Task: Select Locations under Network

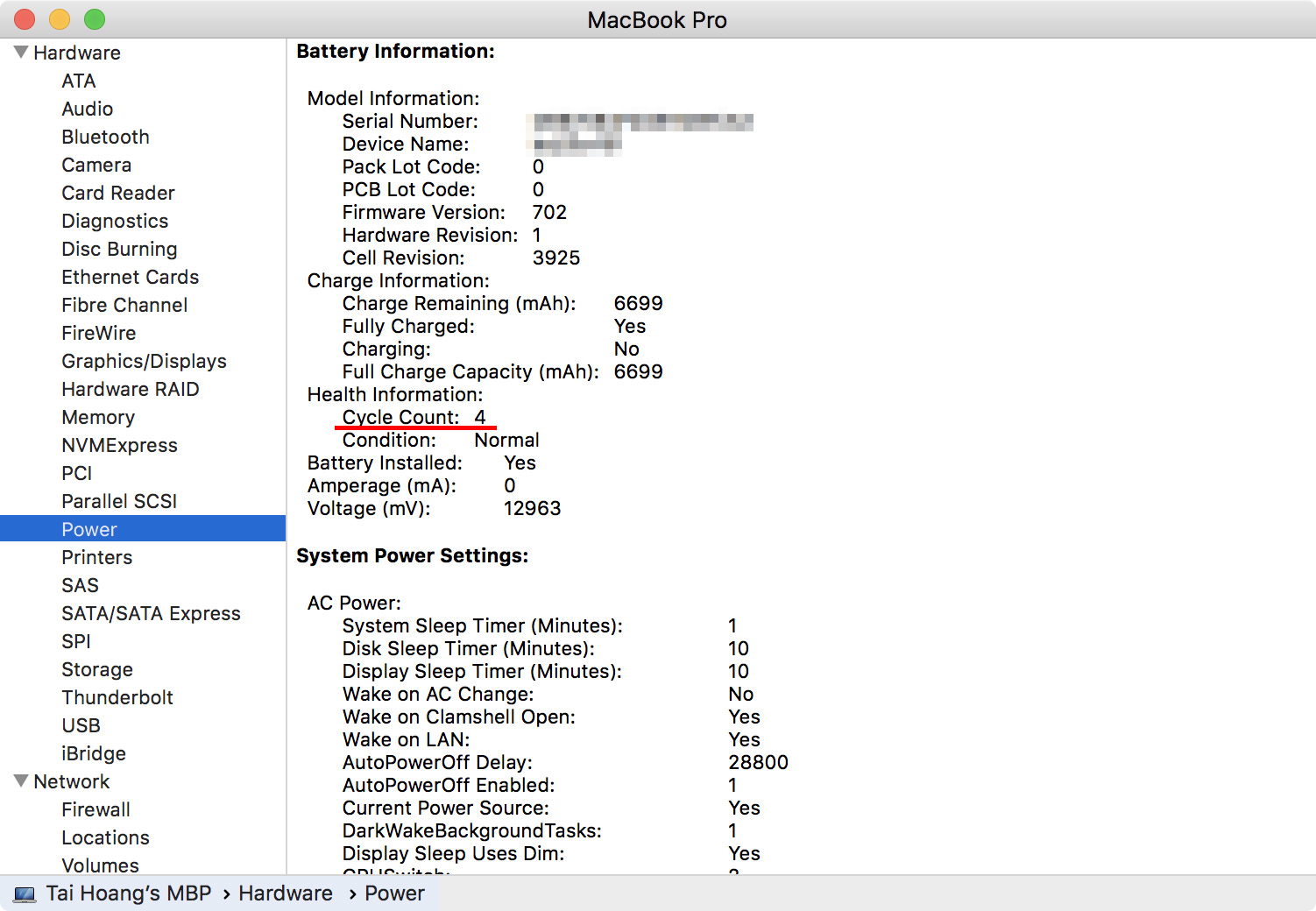Action: coord(105,837)
